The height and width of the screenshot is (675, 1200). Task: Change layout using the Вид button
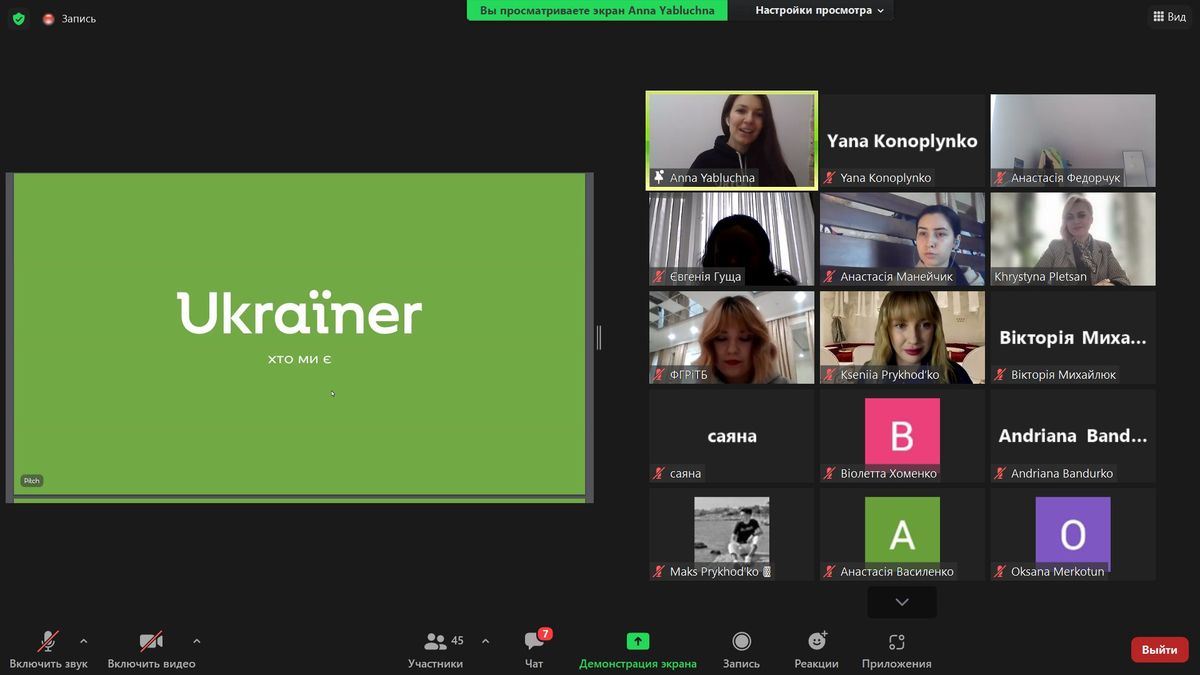click(1169, 16)
